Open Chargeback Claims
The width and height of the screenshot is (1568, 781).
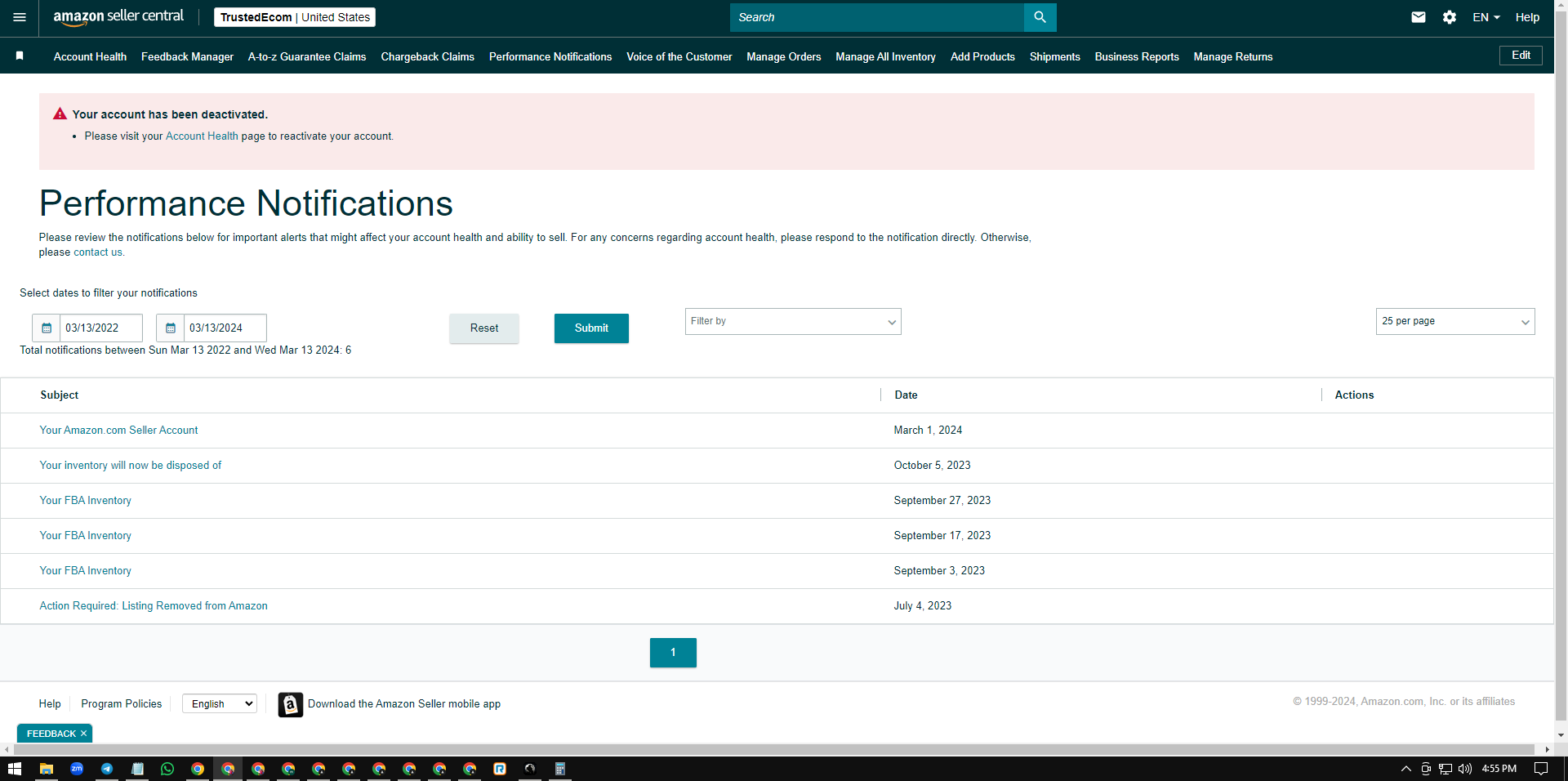[x=427, y=56]
